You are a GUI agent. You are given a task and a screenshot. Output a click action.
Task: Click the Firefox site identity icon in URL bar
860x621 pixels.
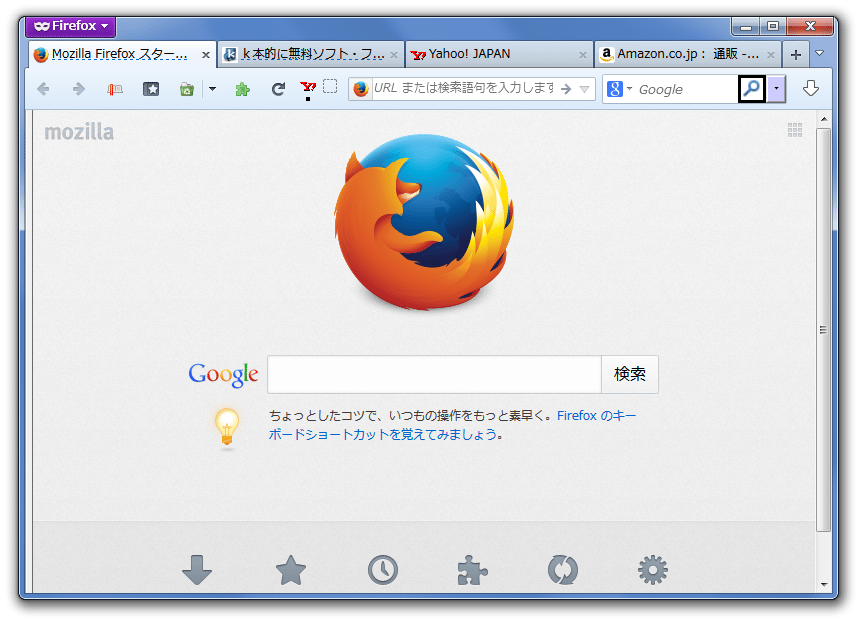[x=361, y=89]
